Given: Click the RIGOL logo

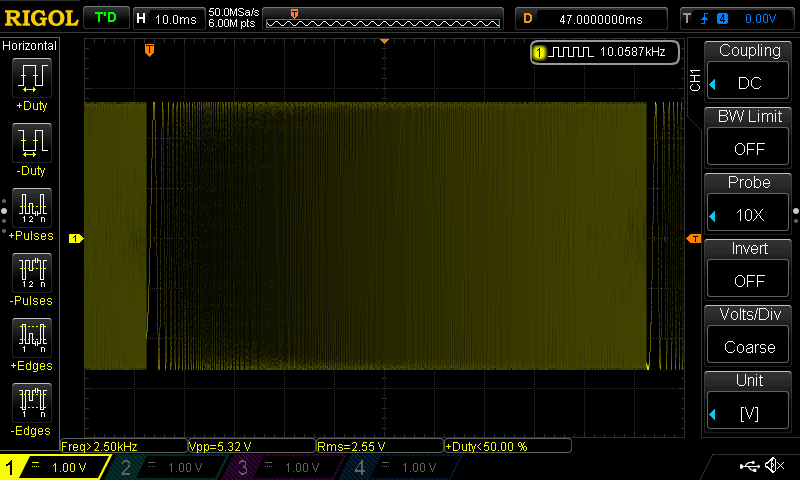Looking at the screenshot, I should pyautogui.click(x=40, y=18).
